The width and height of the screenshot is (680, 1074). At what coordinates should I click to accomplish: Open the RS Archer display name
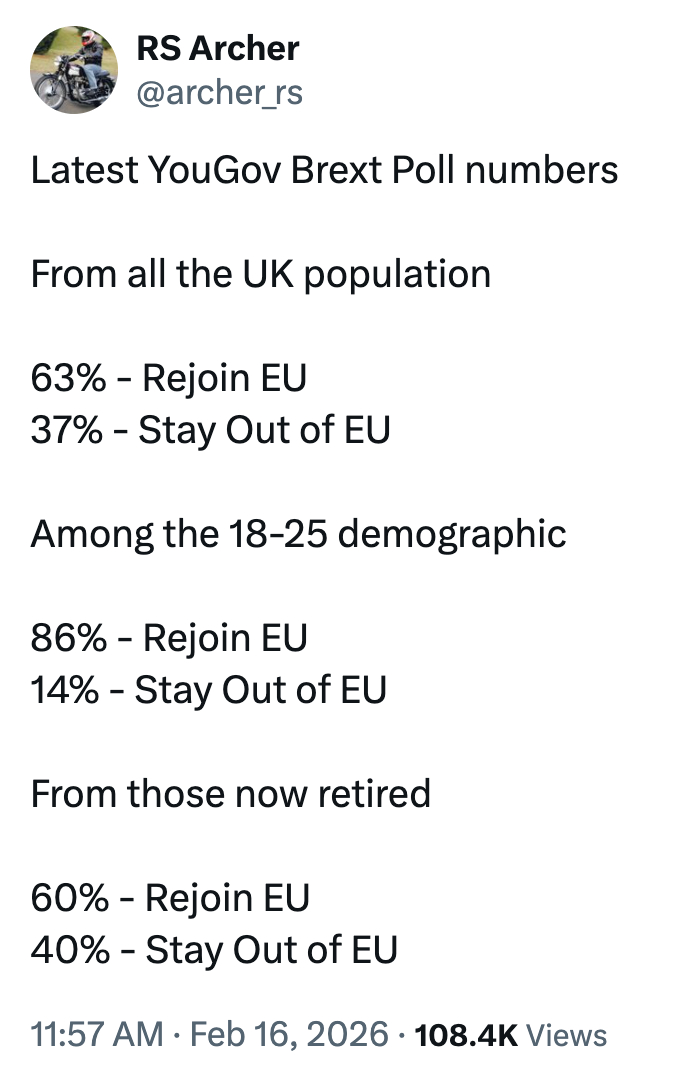click(217, 47)
